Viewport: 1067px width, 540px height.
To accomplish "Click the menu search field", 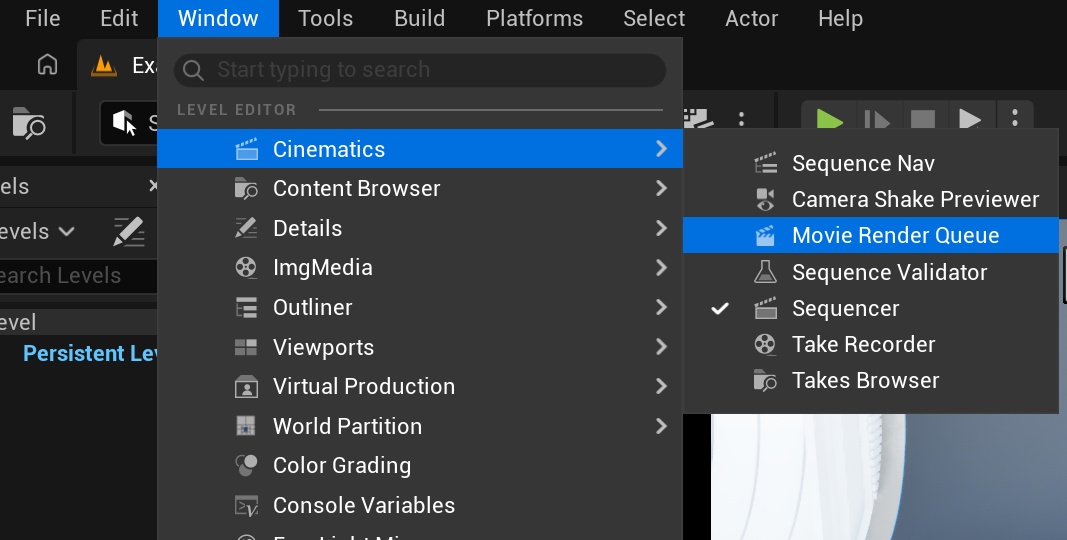I will [x=420, y=70].
